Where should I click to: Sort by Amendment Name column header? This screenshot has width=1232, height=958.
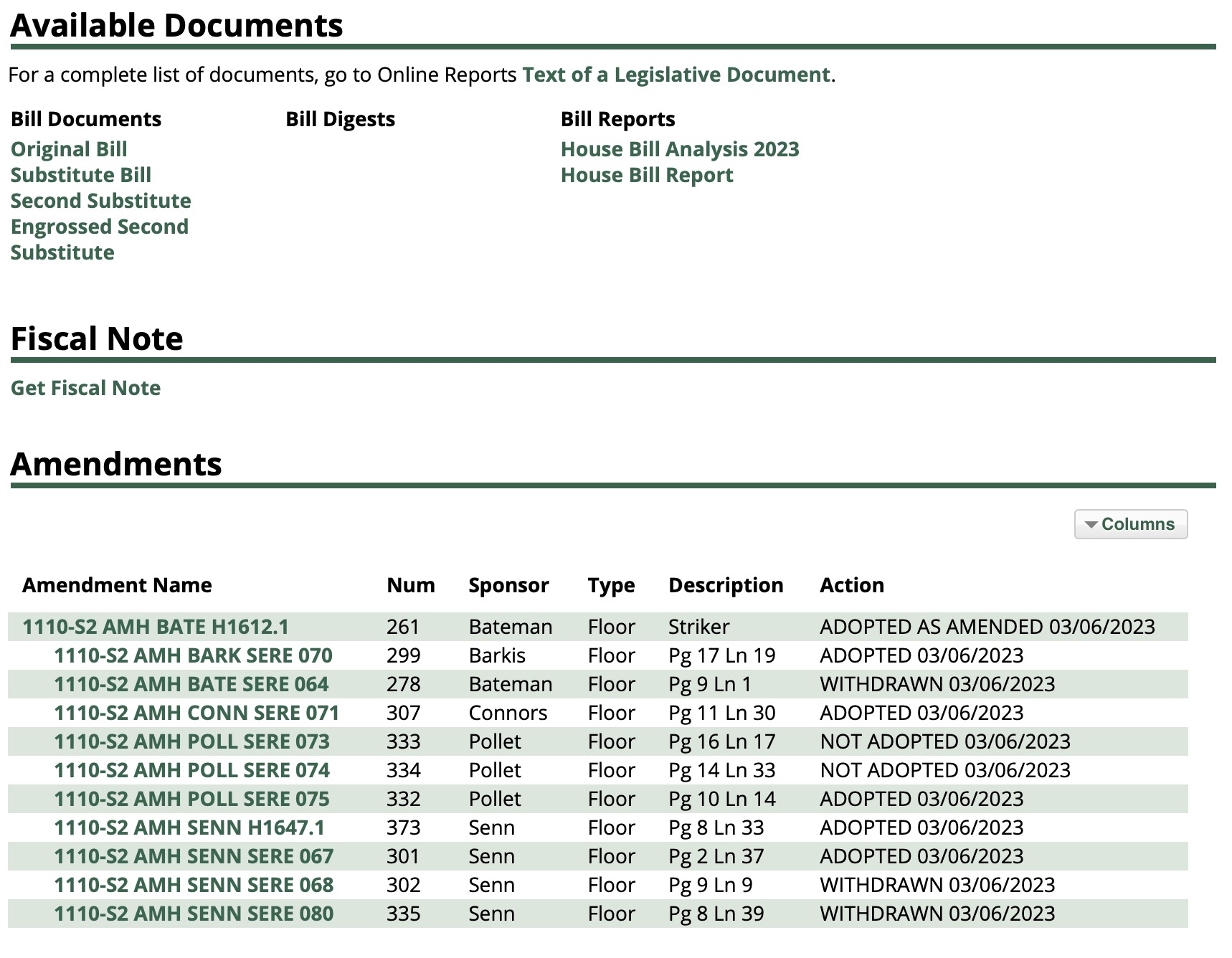[117, 585]
